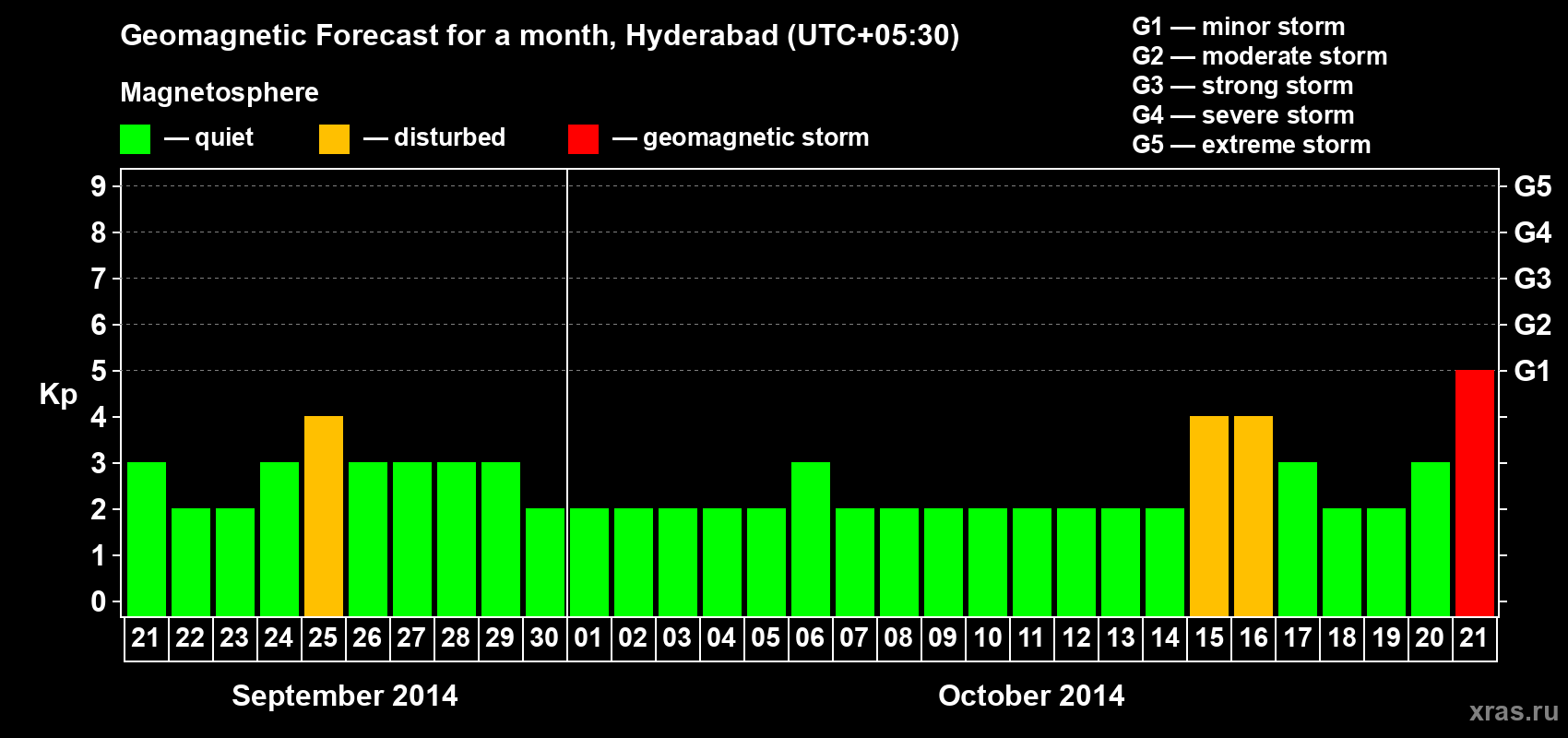Click the chart title mentioning Hyderabad
The width and height of the screenshot is (1568, 738).
click(x=540, y=35)
